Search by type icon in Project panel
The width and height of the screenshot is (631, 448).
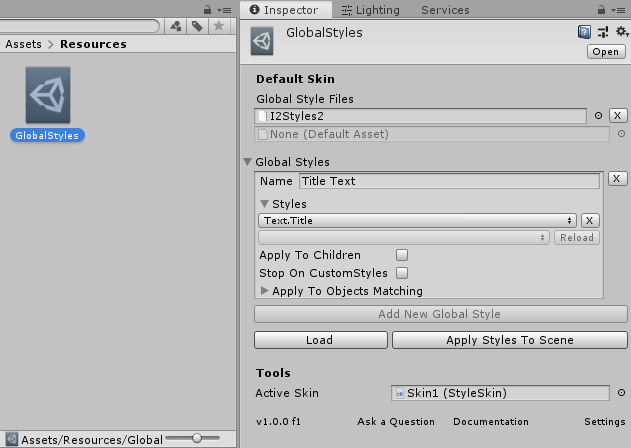click(178, 27)
